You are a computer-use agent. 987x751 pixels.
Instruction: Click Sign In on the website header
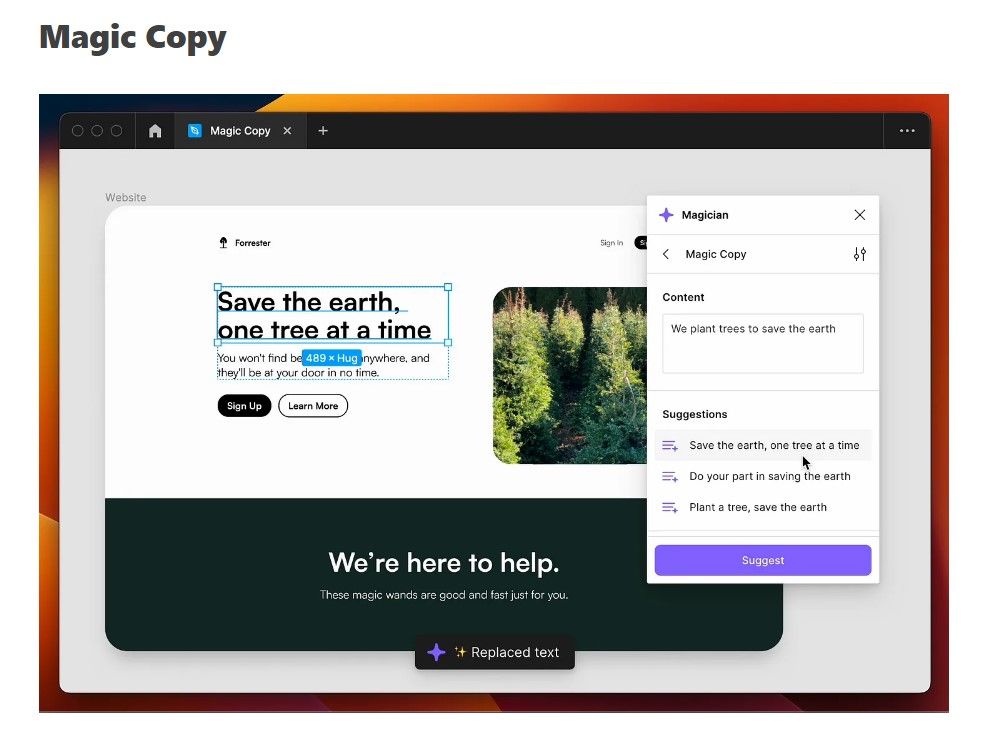click(611, 242)
